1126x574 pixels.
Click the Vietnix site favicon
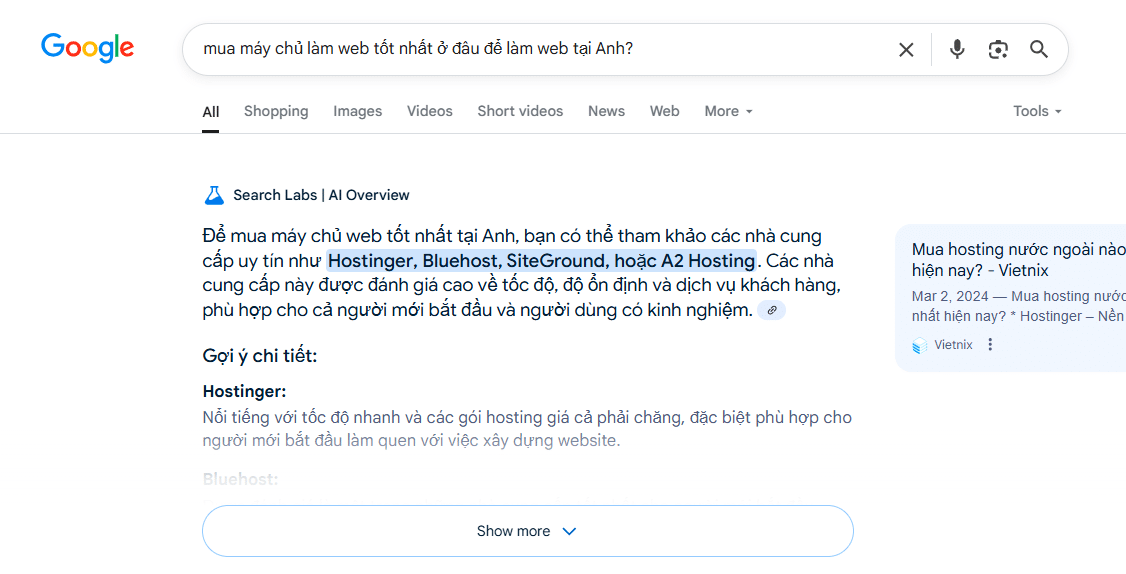920,346
